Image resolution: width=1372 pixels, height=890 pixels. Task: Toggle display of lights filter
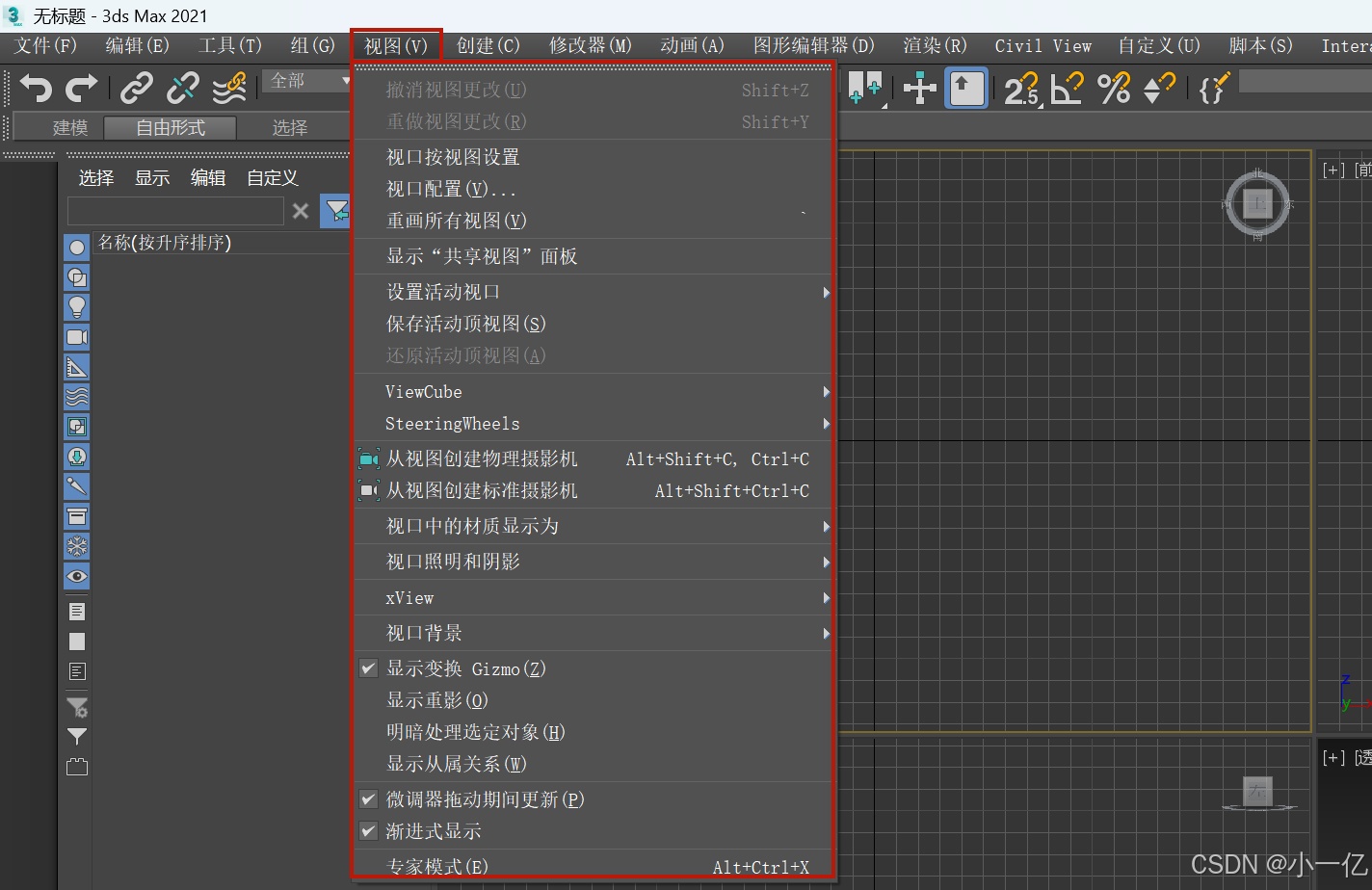(x=77, y=307)
